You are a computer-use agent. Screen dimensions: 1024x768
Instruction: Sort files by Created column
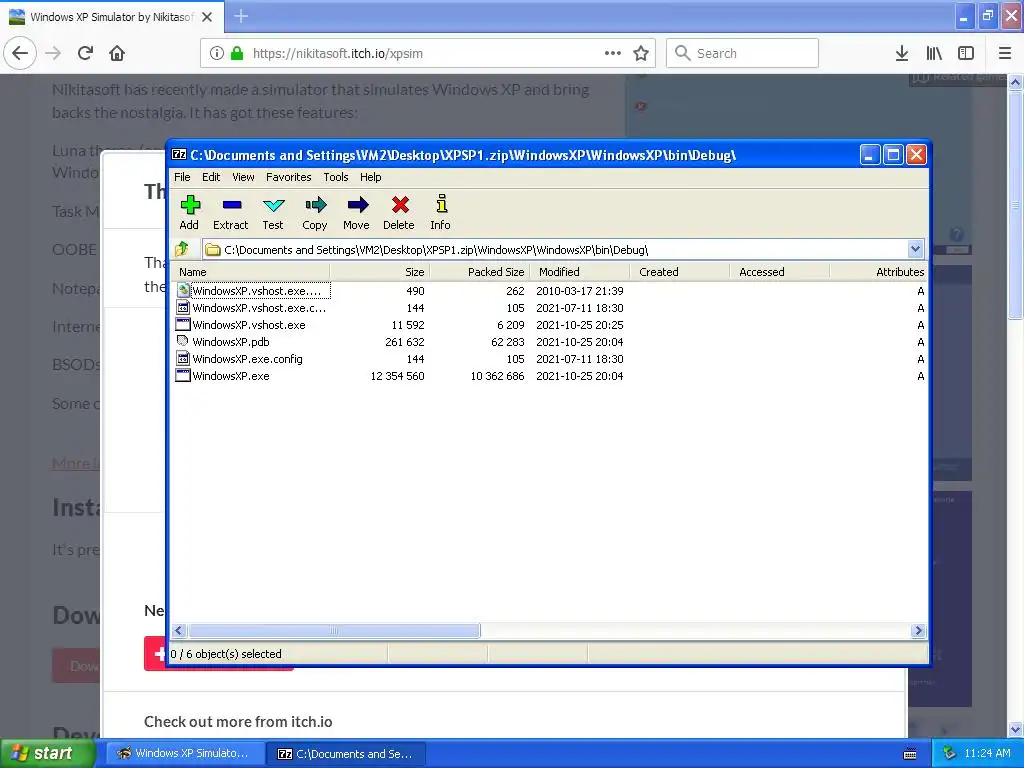(679, 272)
